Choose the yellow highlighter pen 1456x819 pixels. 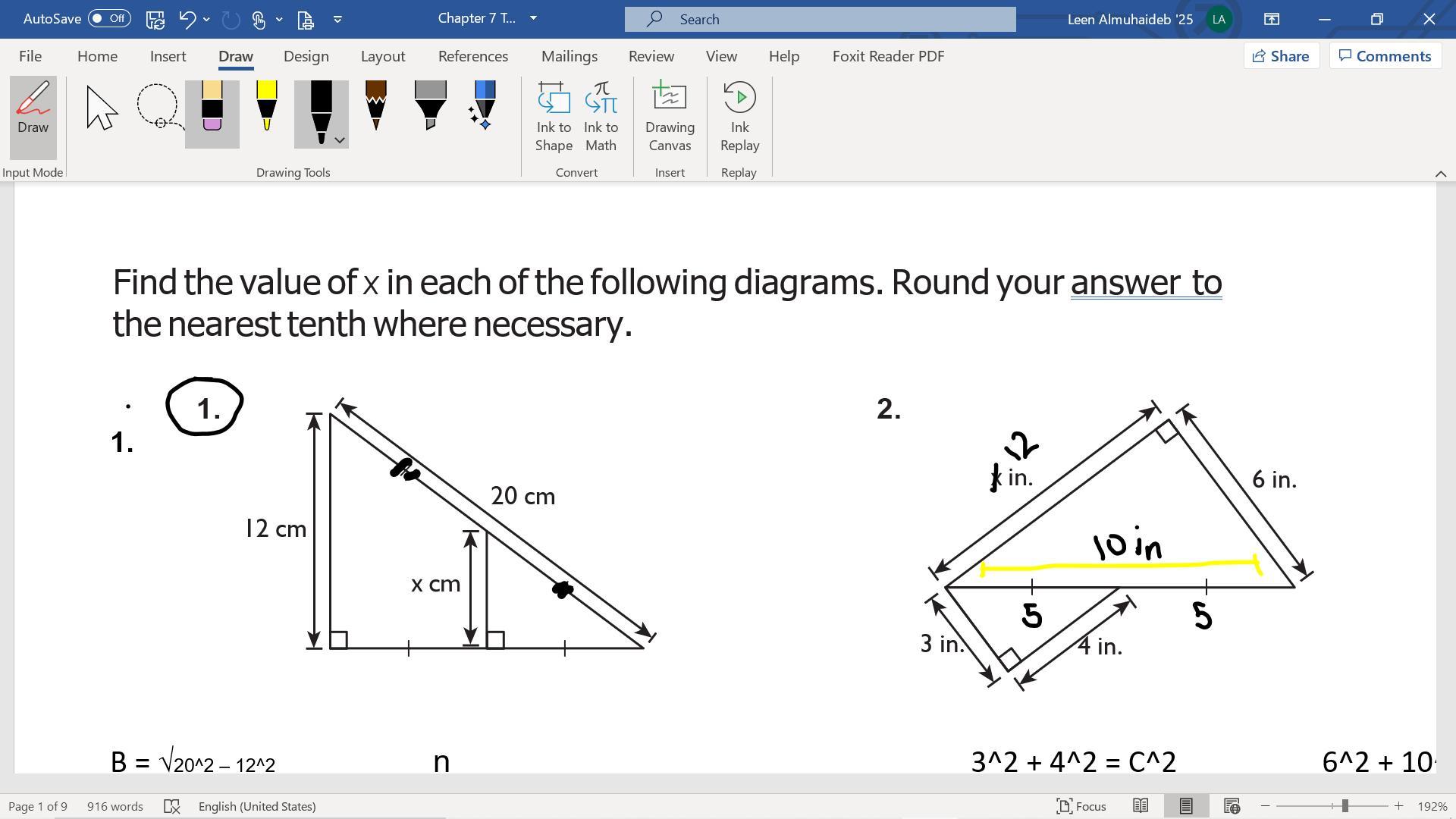[266, 111]
